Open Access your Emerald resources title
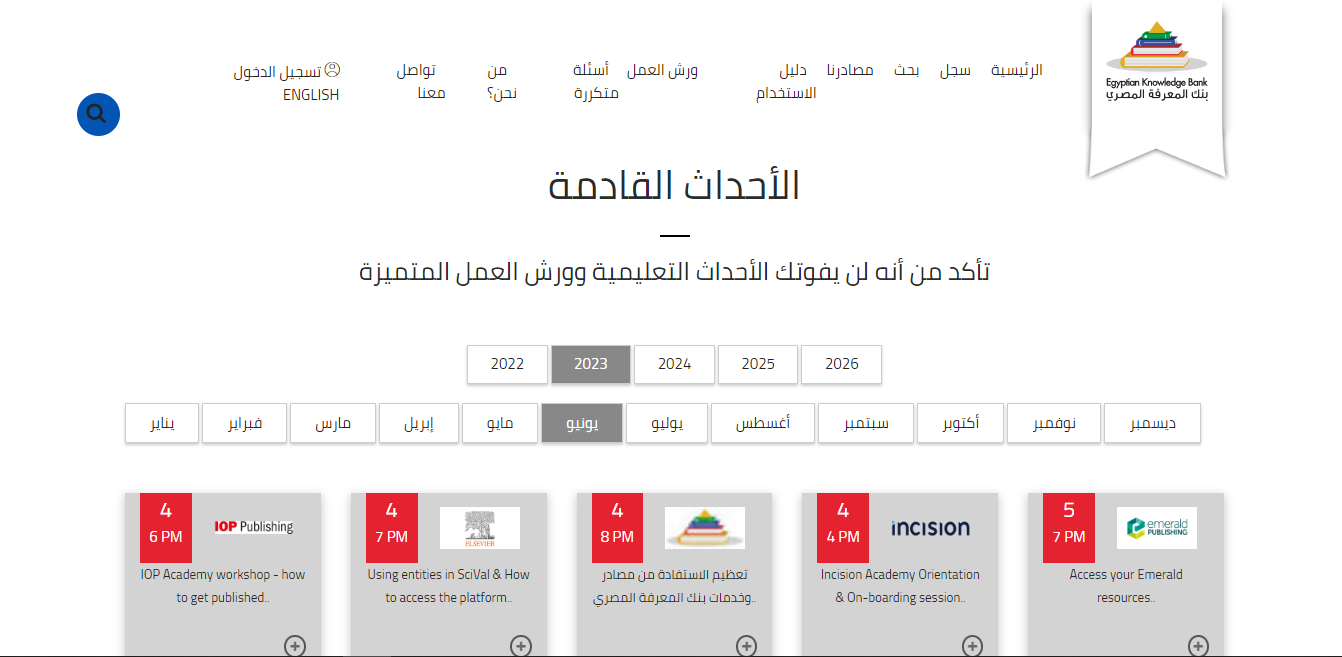Viewport: 1342px width, 657px height. click(1126, 586)
